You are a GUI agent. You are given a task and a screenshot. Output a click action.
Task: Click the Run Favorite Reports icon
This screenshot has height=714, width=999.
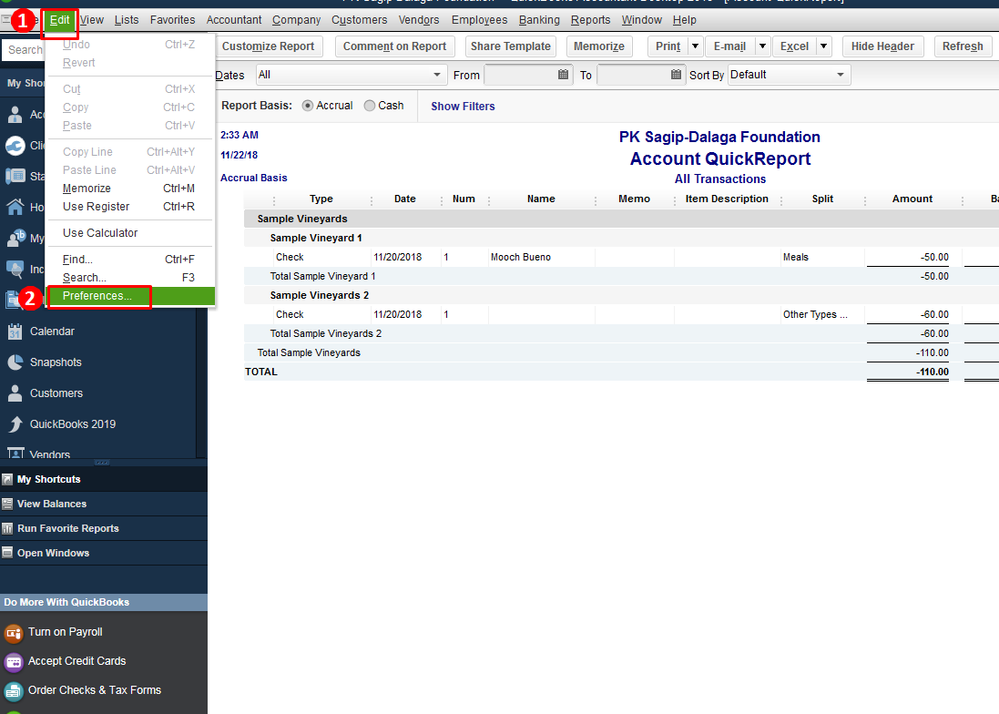(8, 529)
